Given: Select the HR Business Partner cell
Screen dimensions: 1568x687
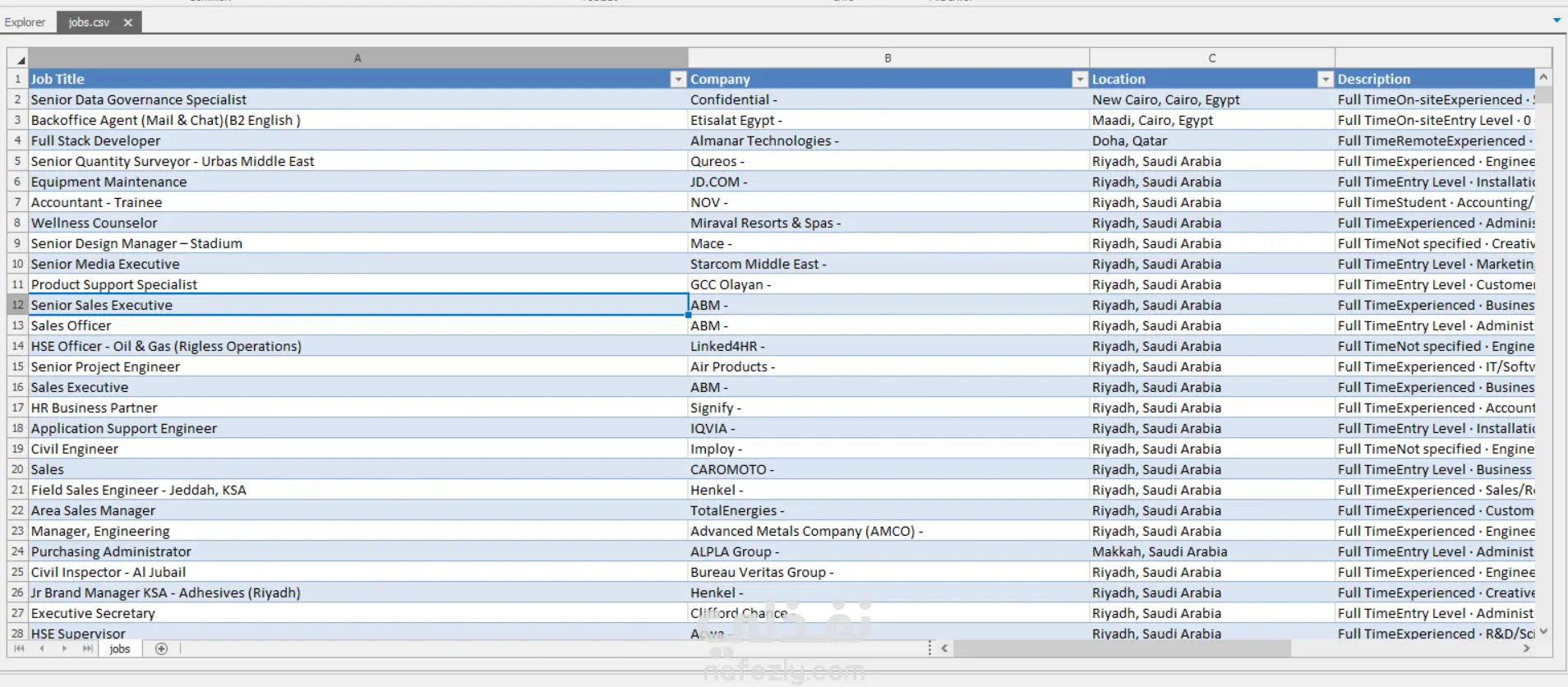Looking at the screenshot, I should (x=357, y=408).
